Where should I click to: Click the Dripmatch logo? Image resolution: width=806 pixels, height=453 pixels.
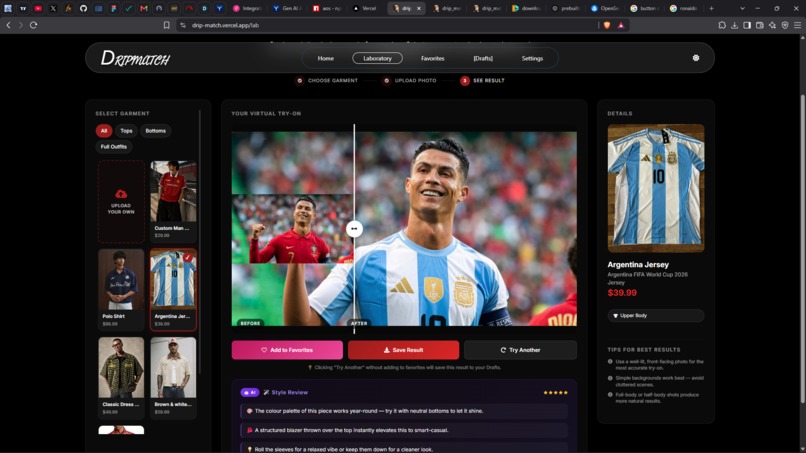[x=135, y=58]
